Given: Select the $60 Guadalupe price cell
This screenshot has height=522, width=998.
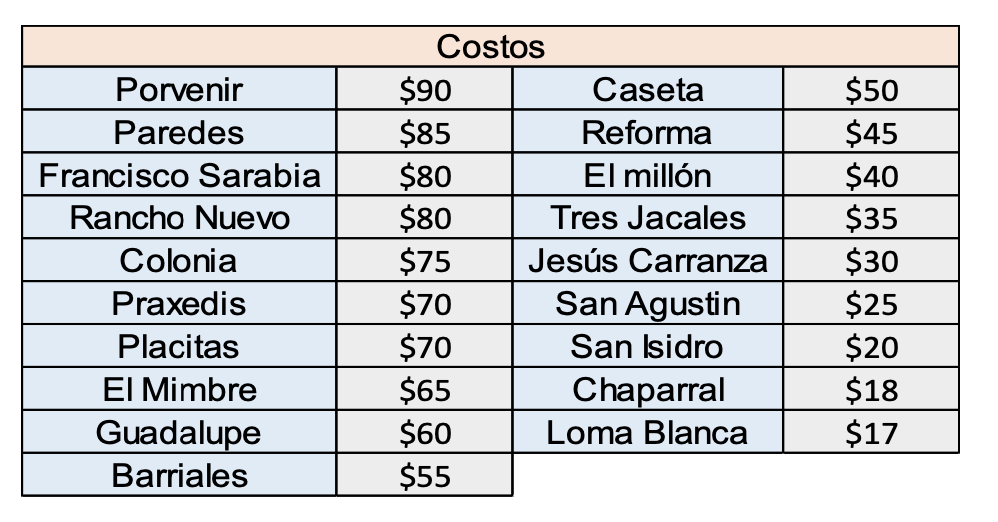Looking at the screenshot, I should pos(425,432).
